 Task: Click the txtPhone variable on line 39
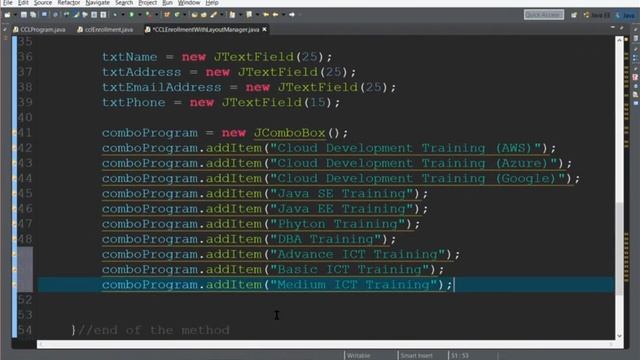tap(133, 102)
